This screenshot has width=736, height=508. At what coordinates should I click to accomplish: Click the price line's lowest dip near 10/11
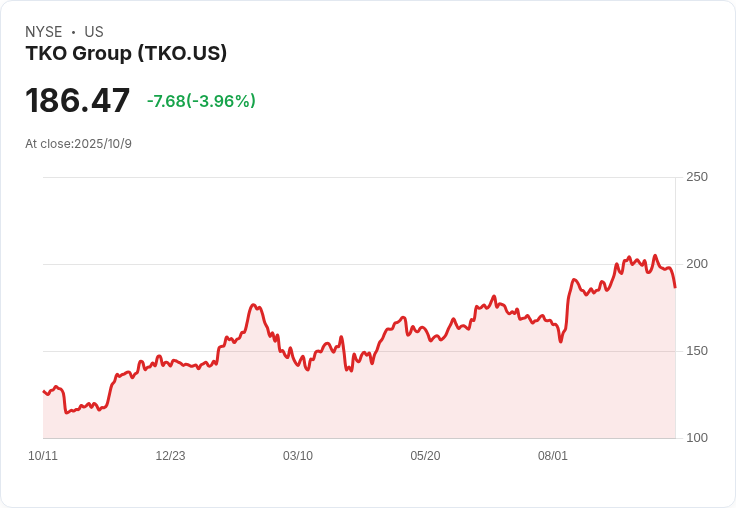tap(66, 412)
